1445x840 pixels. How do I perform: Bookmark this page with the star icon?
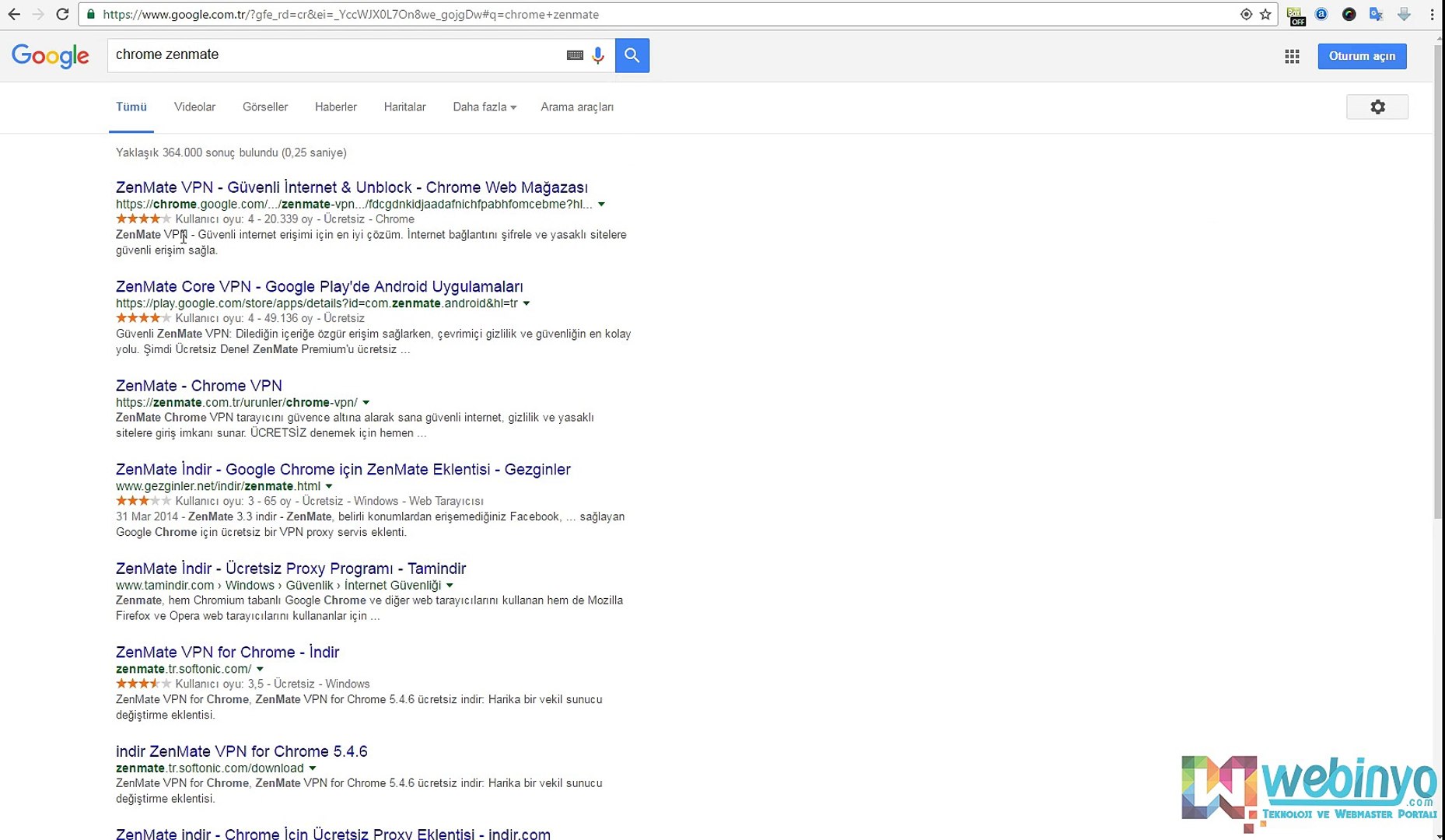point(1265,14)
